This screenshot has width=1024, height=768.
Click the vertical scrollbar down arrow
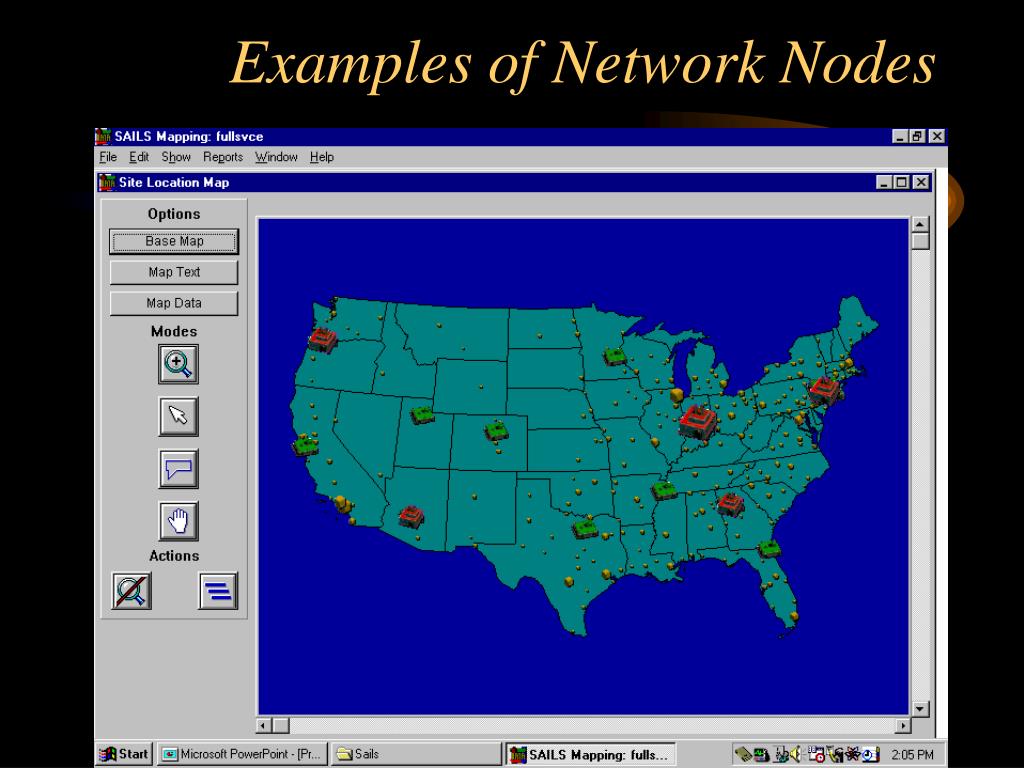coord(920,709)
